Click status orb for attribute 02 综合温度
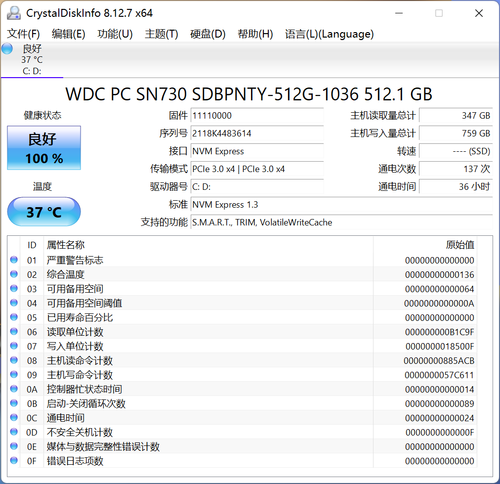This screenshot has width=500, height=484. click(x=14, y=274)
